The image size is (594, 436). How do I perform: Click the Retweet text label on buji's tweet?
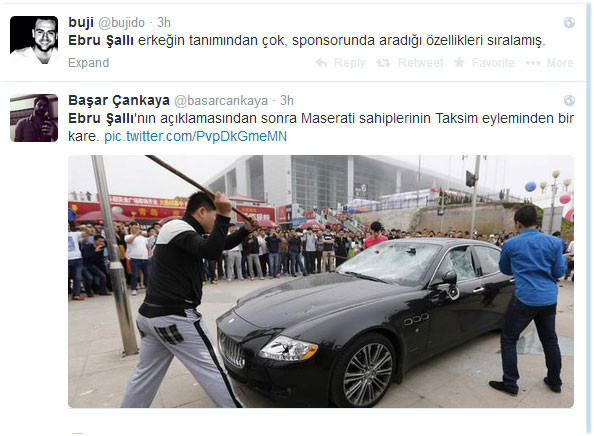pos(421,63)
